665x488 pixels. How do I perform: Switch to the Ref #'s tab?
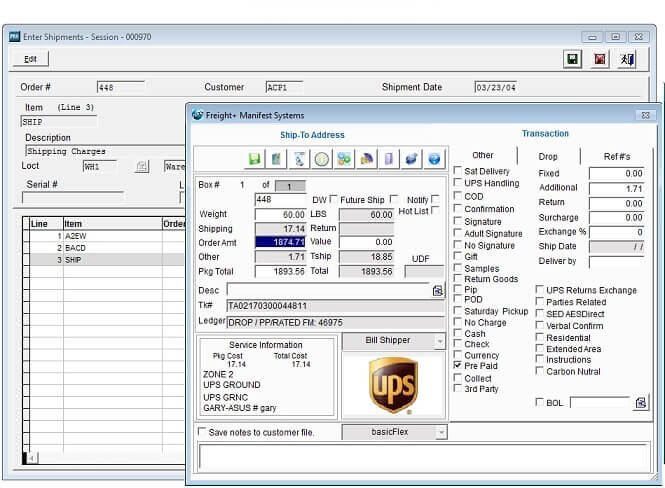click(x=617, y=156)
